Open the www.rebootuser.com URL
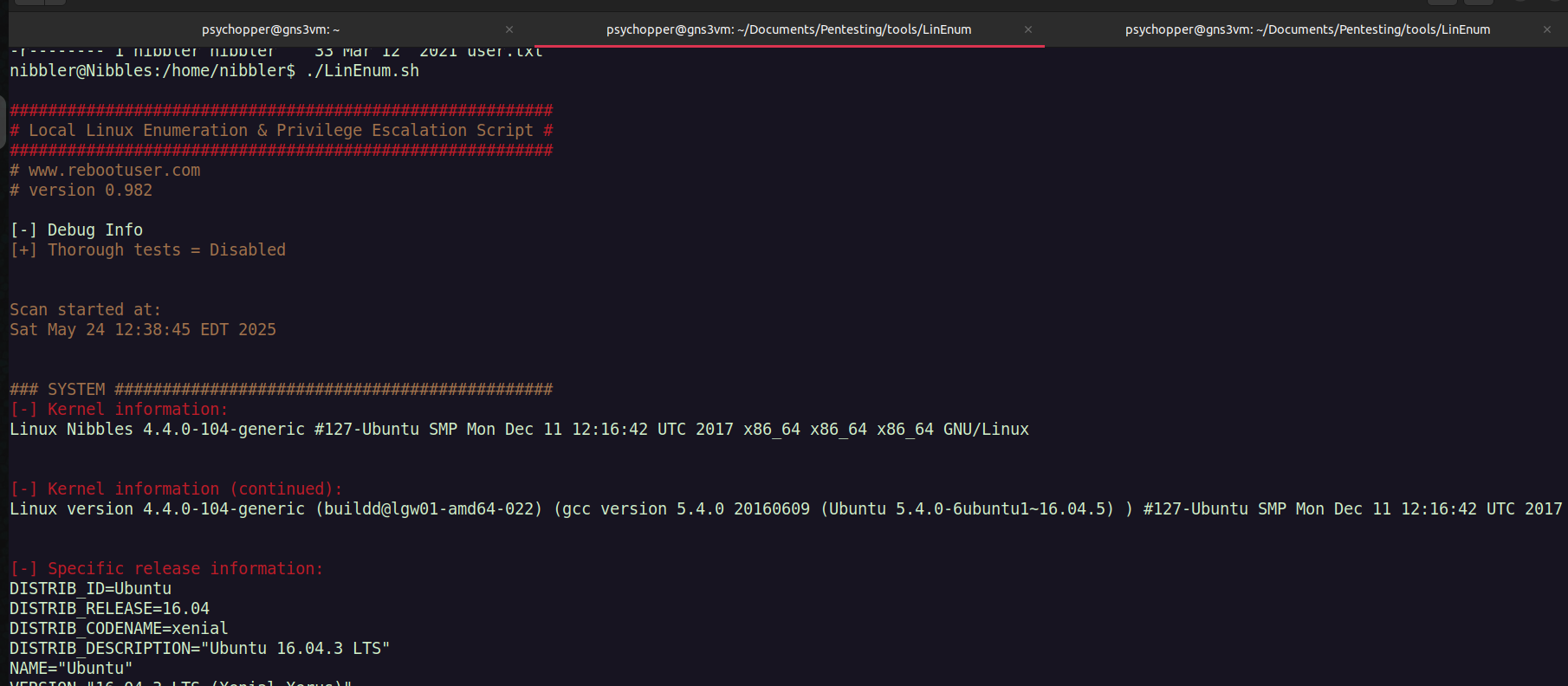The height and width of the screenshot is (686, 1568). click(x=114, y=171)
